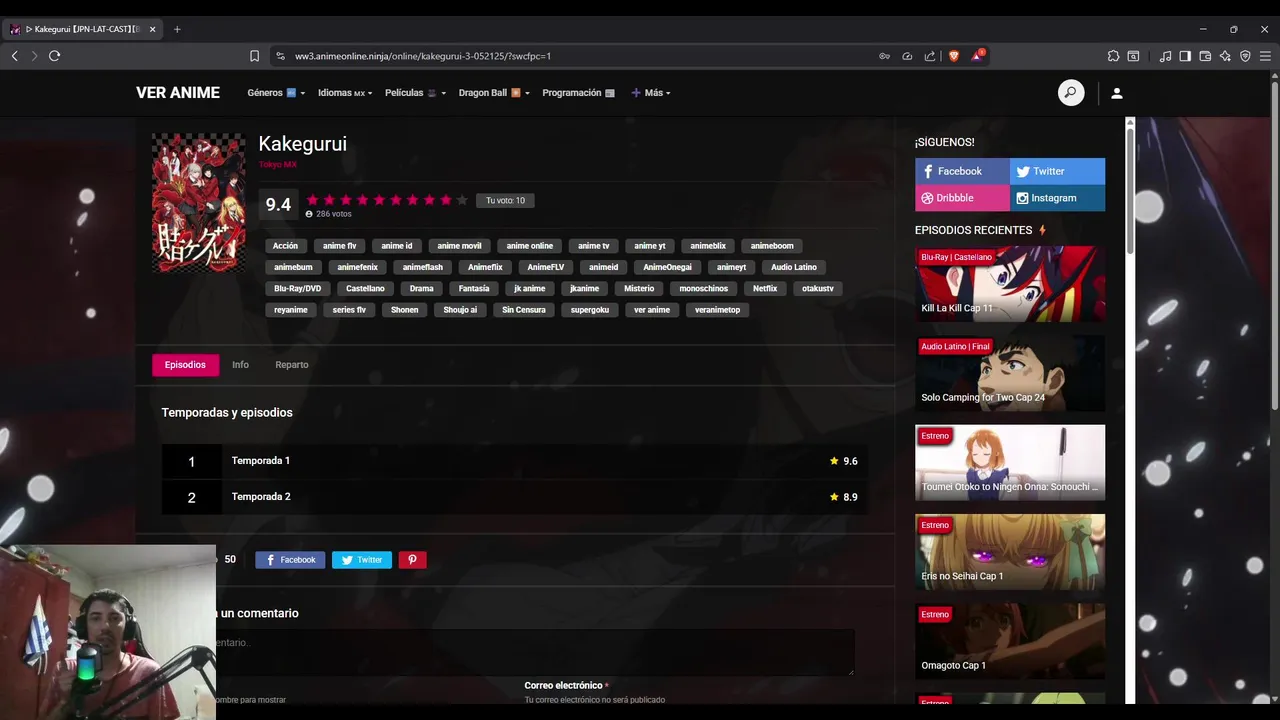
Task: Go to VER ANIME home logo
Action: [x=178, y=93]
